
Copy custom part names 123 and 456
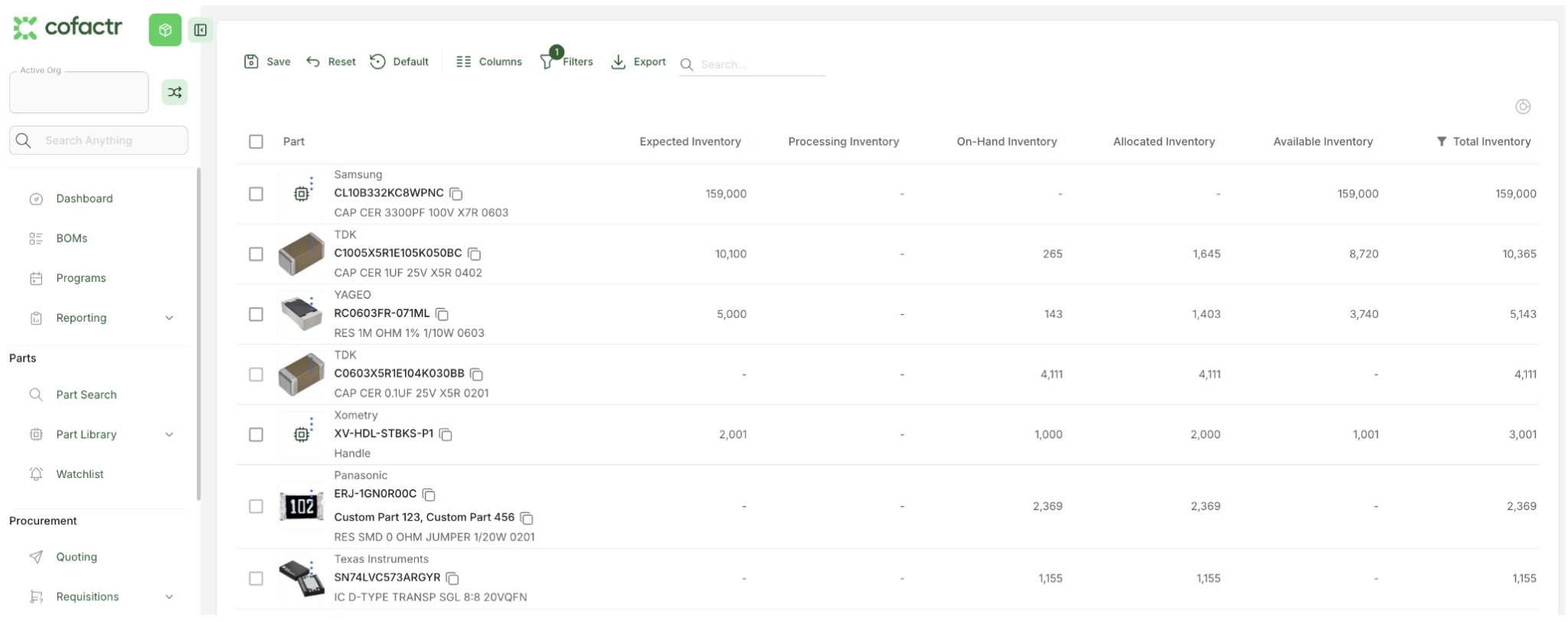click(x=527, y=518)
